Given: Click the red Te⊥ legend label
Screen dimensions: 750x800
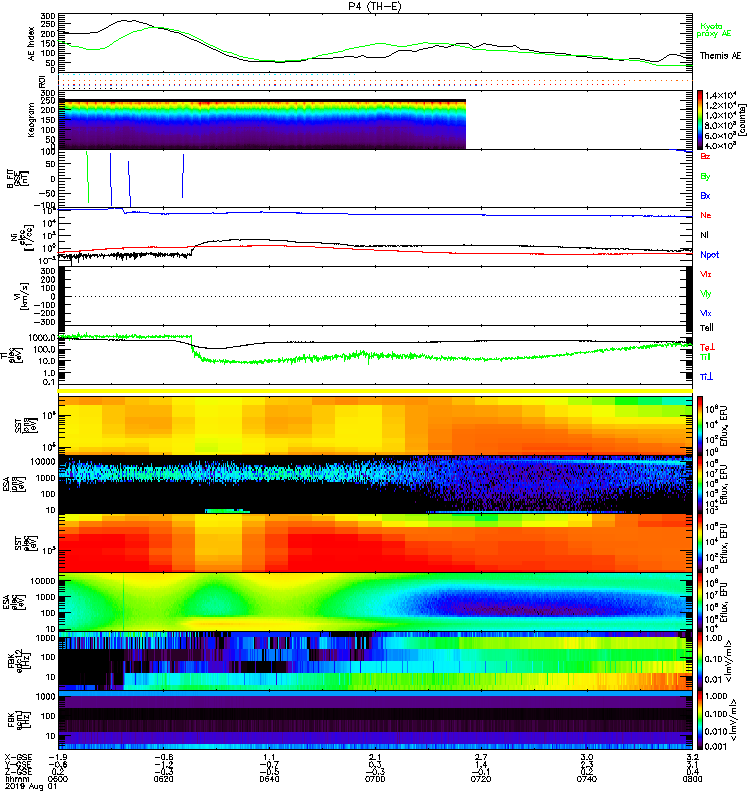Looking at the screenshot, I should (707, 347).
